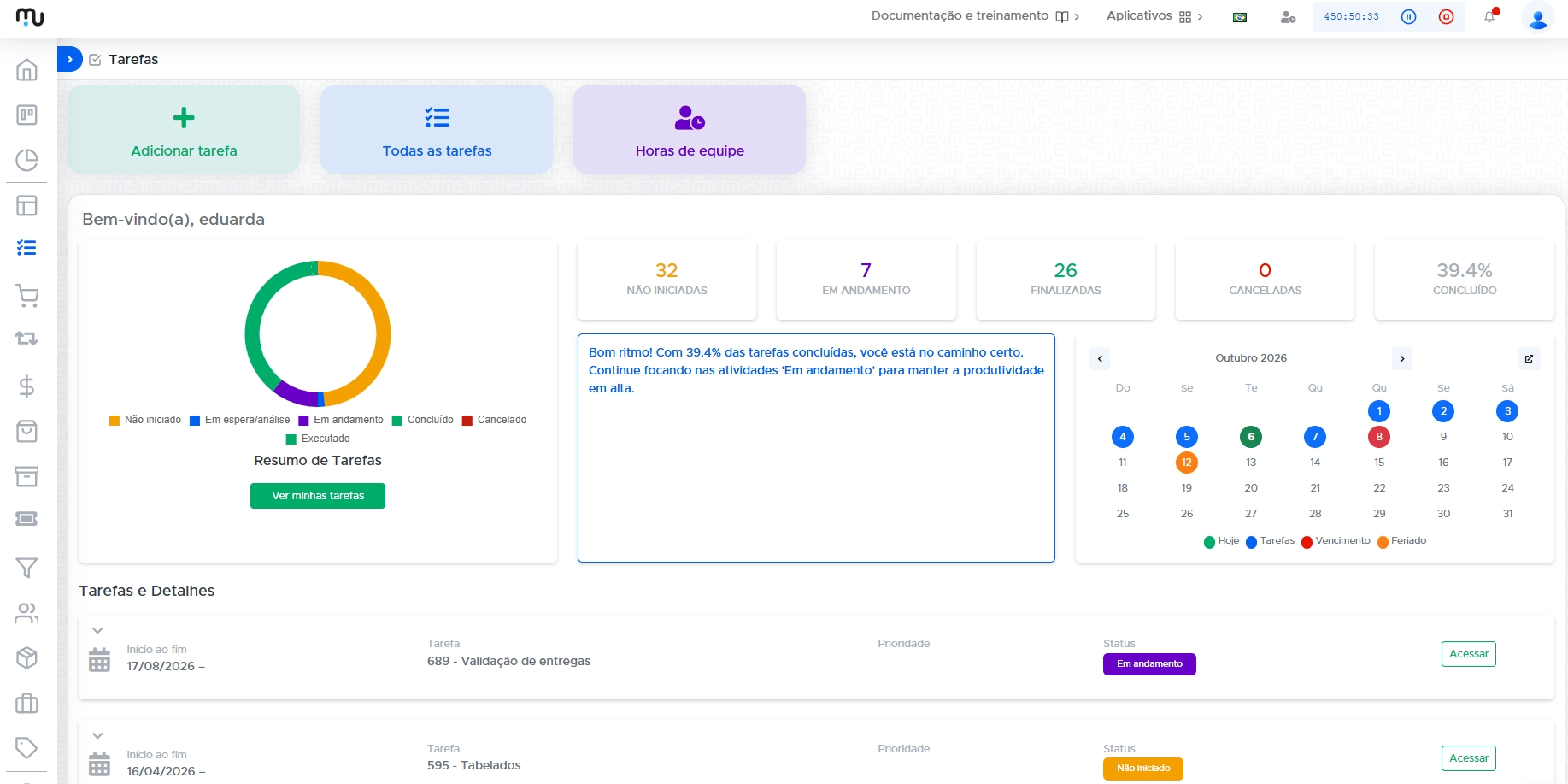Stop the timer with red button

[1446, 16]
